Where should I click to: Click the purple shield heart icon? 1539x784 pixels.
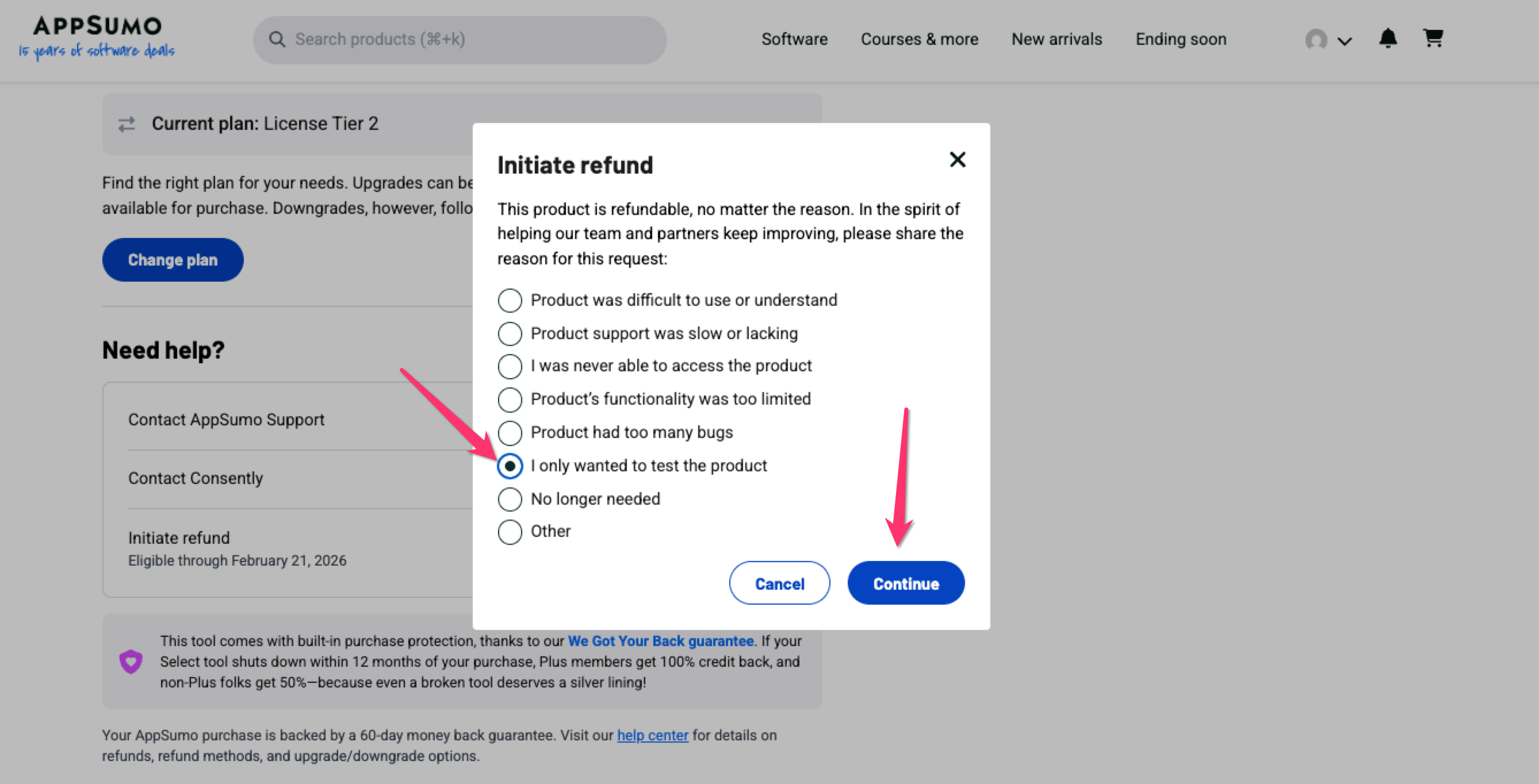(131, 661)
